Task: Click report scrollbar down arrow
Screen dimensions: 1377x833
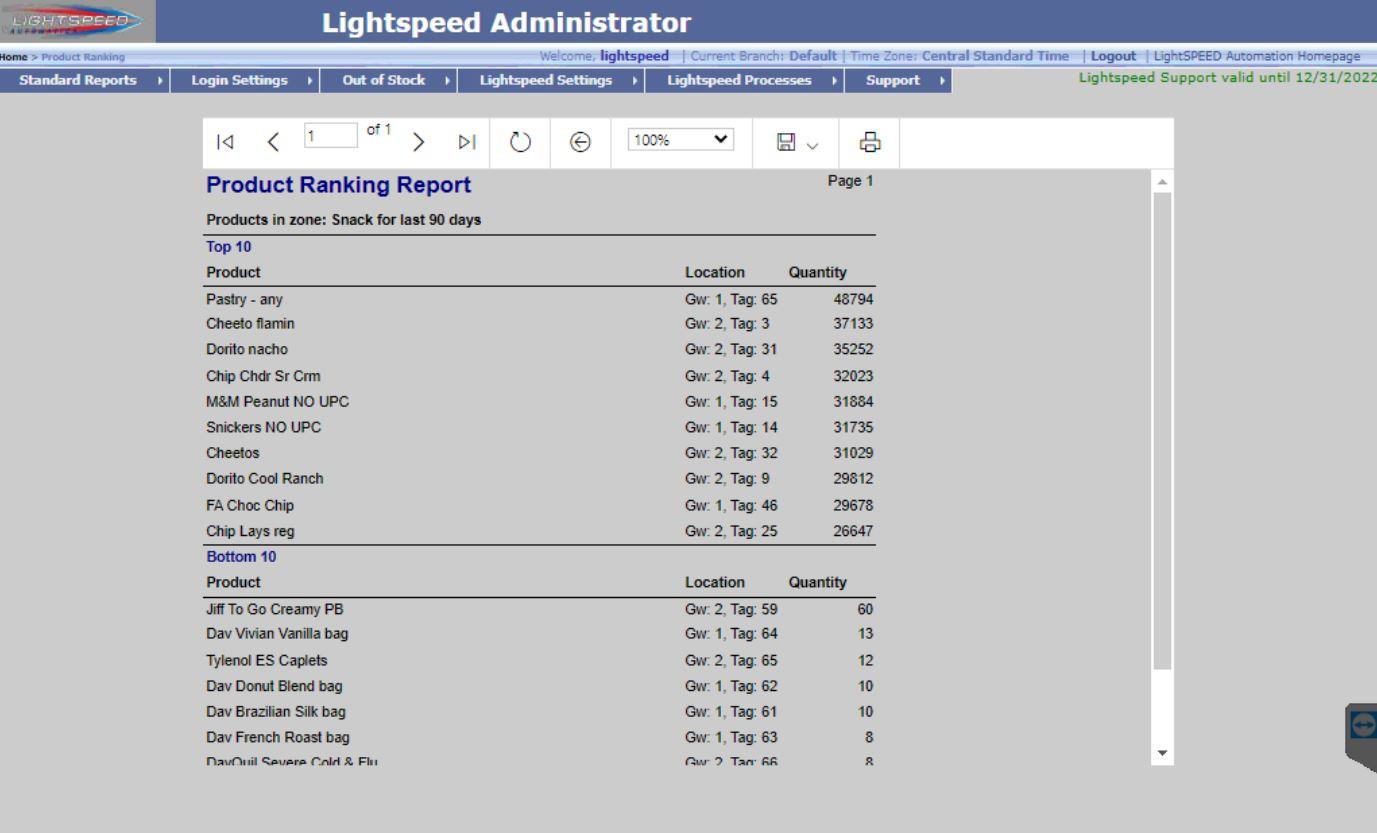Action: 1161,751
